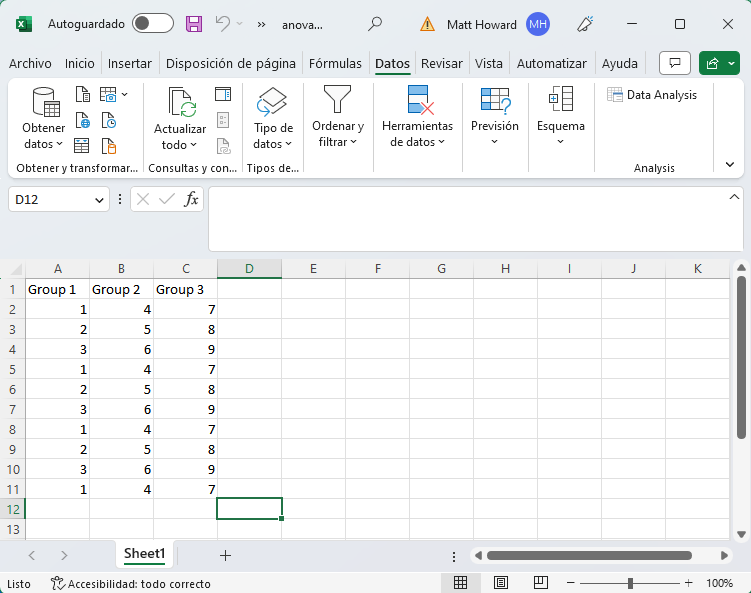Click the Save icon in title bar
This screenshot has width=751, height=593.
194,23
